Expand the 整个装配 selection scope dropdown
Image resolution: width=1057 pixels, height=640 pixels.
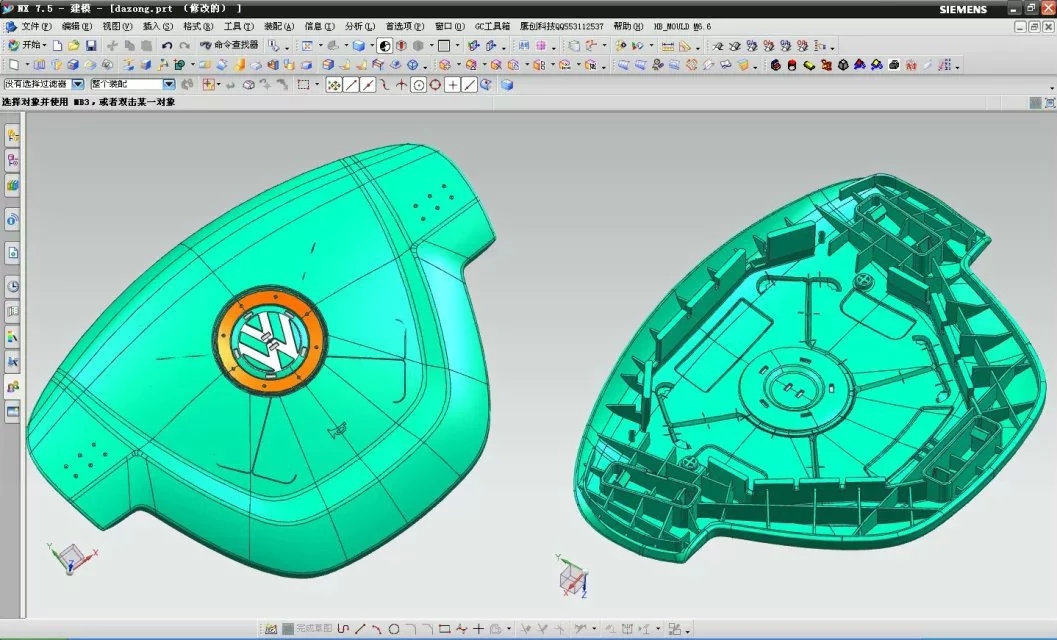click(168, 85)
